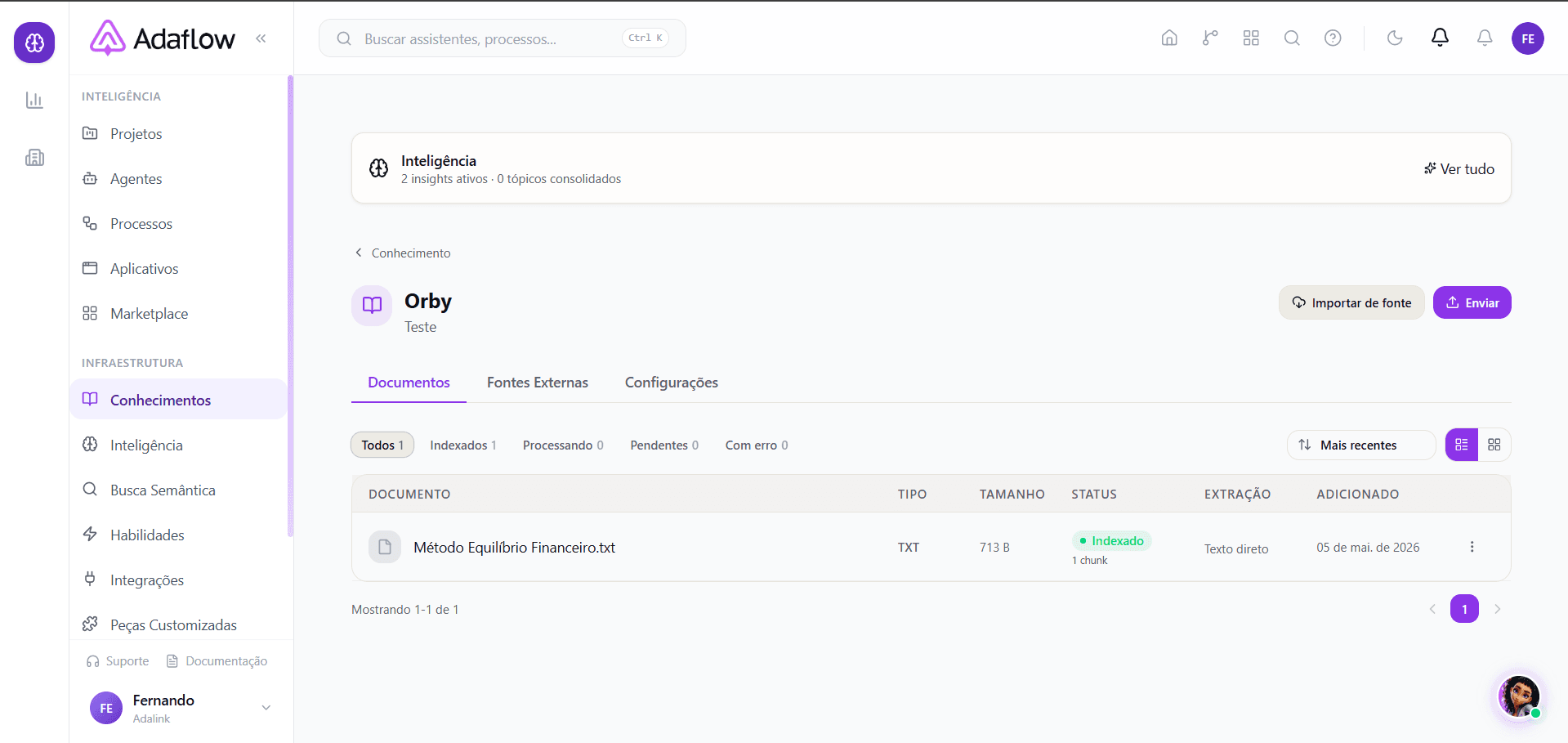Screen dimensions: 1568x743
Task: Open the workflow branch icon in header
Action: (1210, 38)
